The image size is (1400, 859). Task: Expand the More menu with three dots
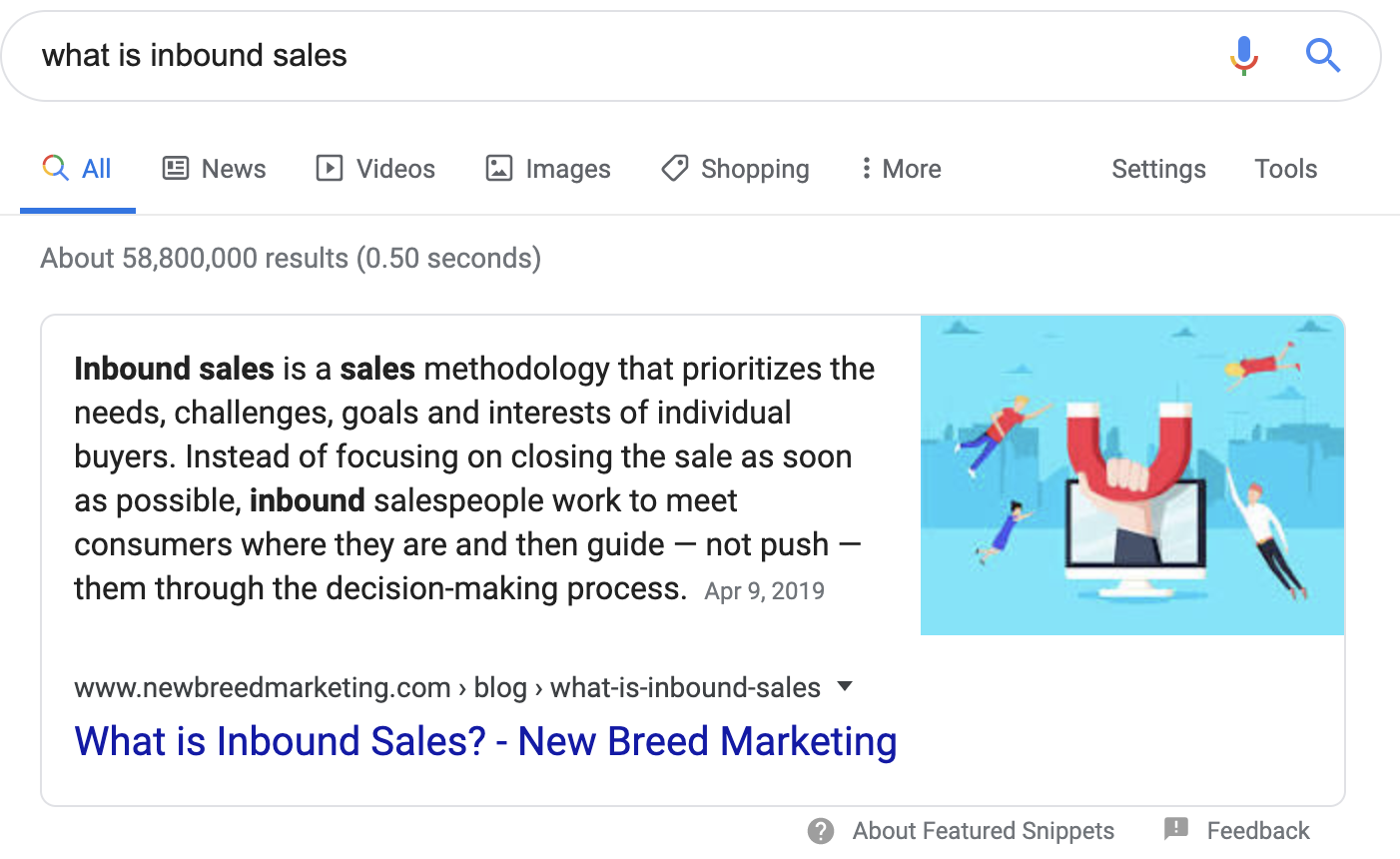pyautogui.click(x=901, y=169)
